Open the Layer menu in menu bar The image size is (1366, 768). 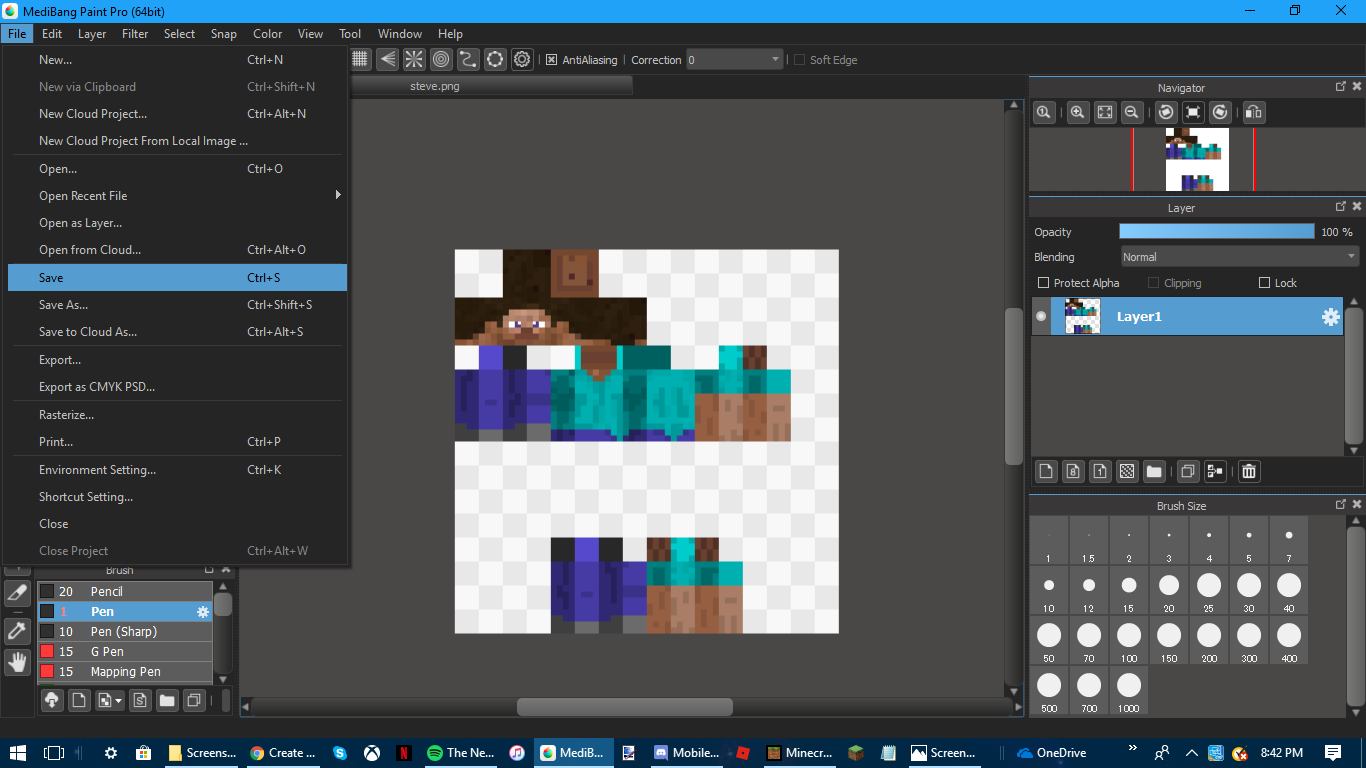point(92,33)
